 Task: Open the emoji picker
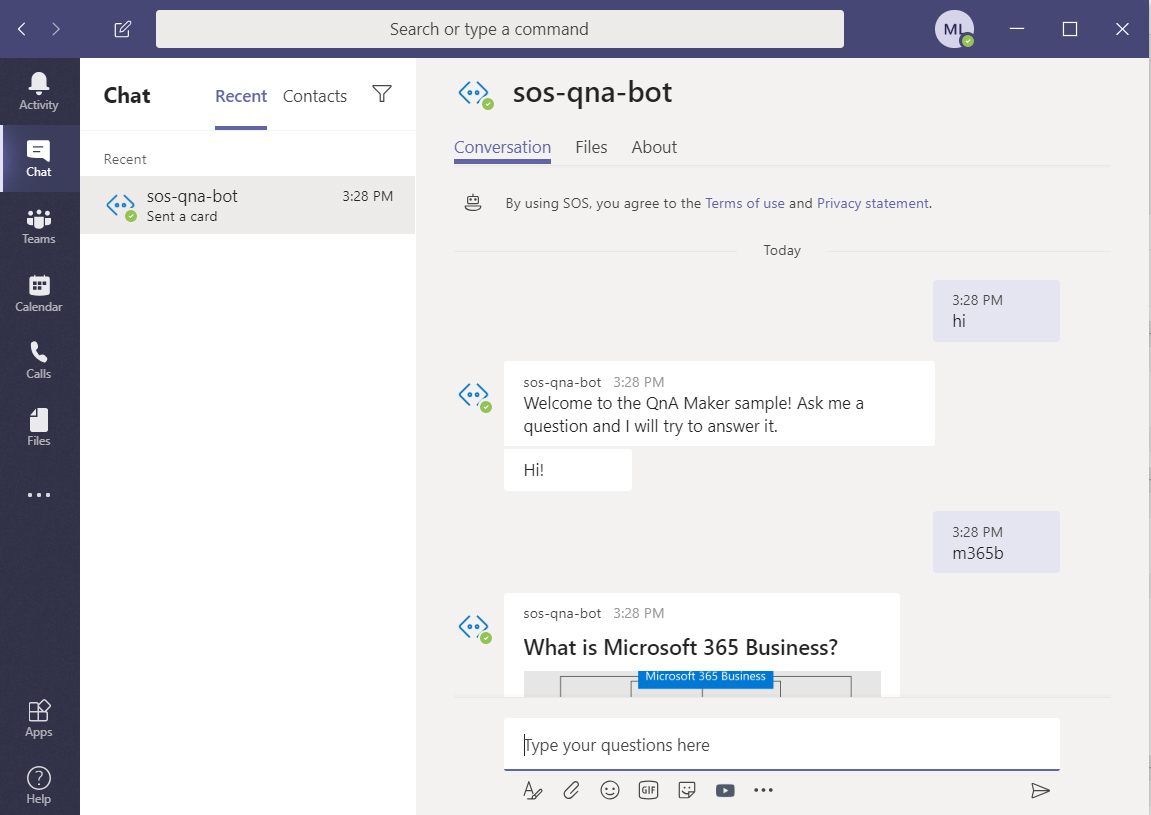pos(610,790)
